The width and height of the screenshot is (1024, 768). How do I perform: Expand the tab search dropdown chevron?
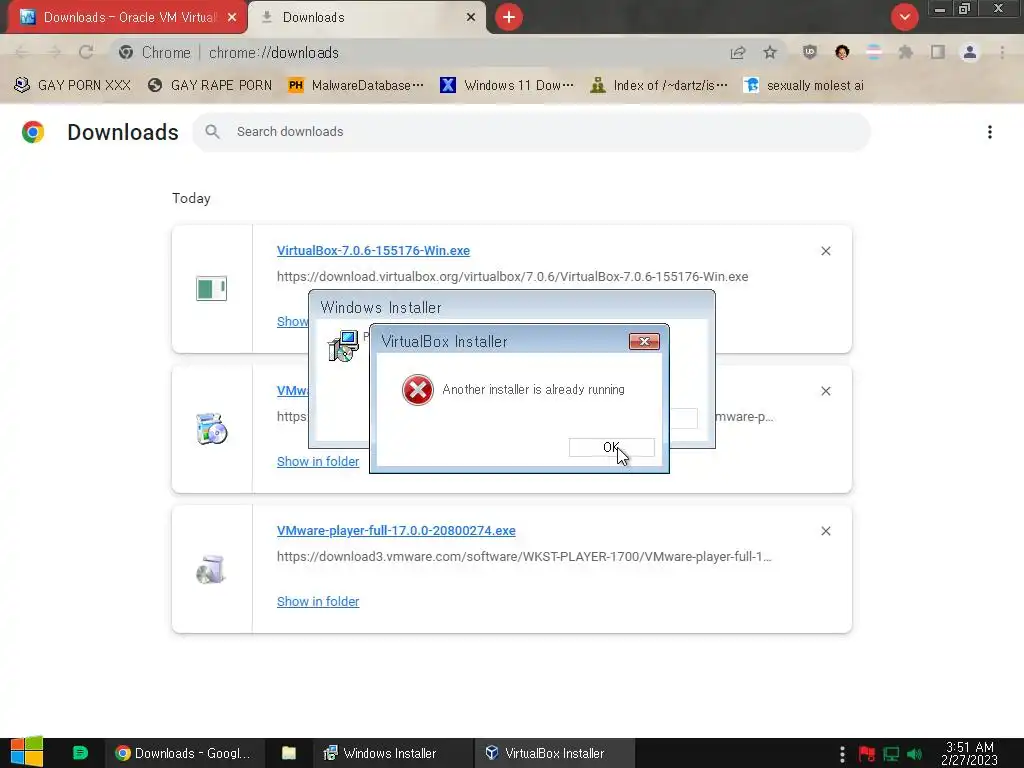click(904, 17)
